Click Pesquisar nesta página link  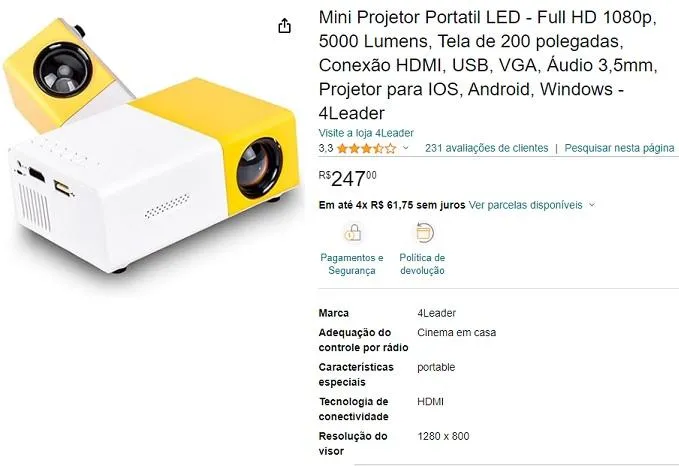(x=619, y=148)
